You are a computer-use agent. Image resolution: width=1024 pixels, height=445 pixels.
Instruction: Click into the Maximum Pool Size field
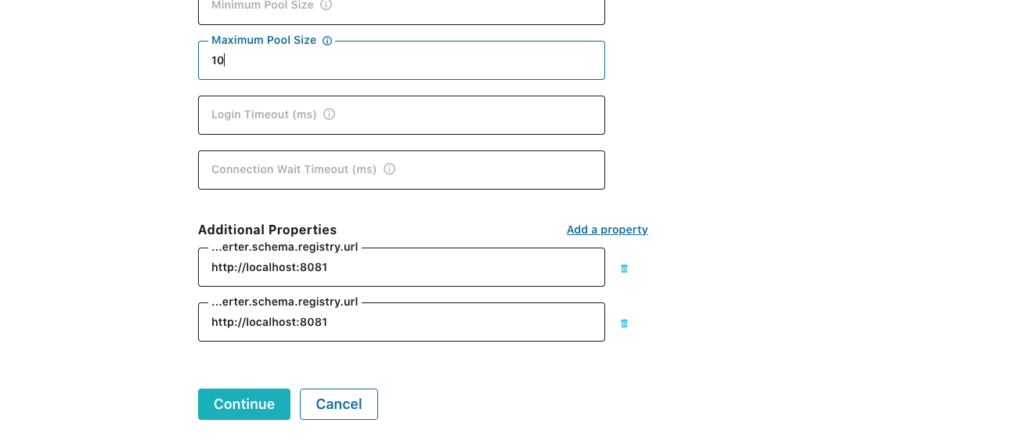[x=400, y=61]
